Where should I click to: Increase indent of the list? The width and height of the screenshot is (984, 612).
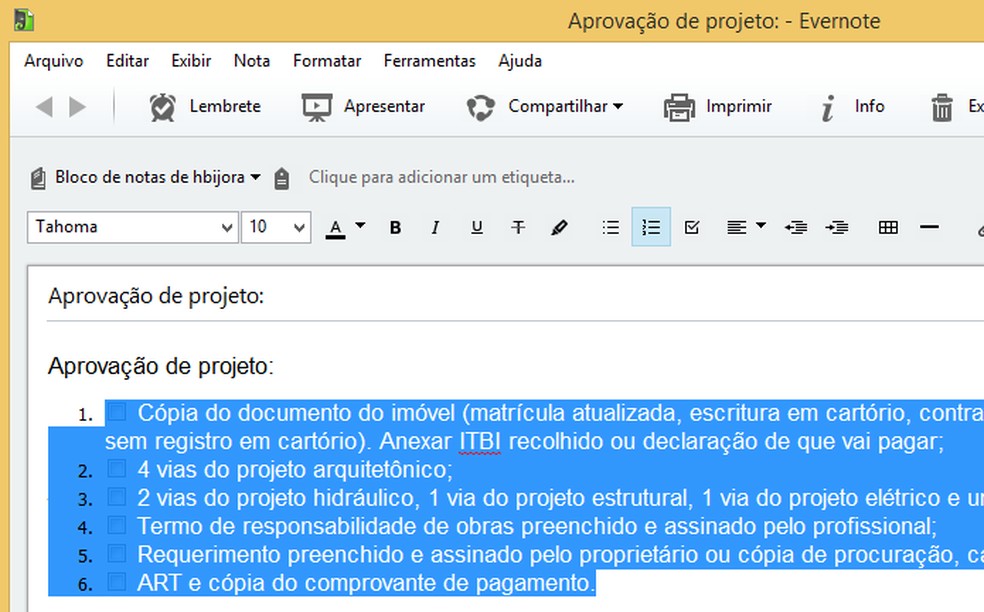click(x=838, y=227)
